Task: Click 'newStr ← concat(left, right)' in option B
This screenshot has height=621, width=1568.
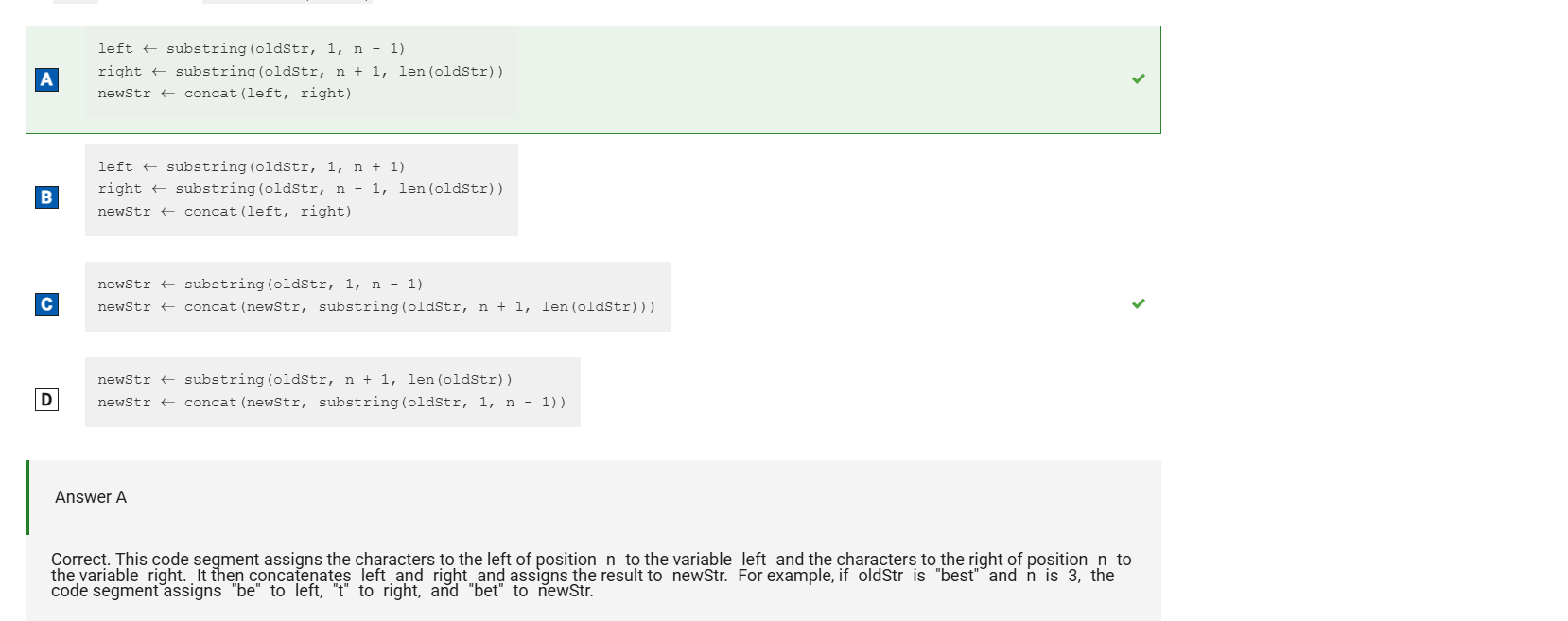Action: pos(225,212)
